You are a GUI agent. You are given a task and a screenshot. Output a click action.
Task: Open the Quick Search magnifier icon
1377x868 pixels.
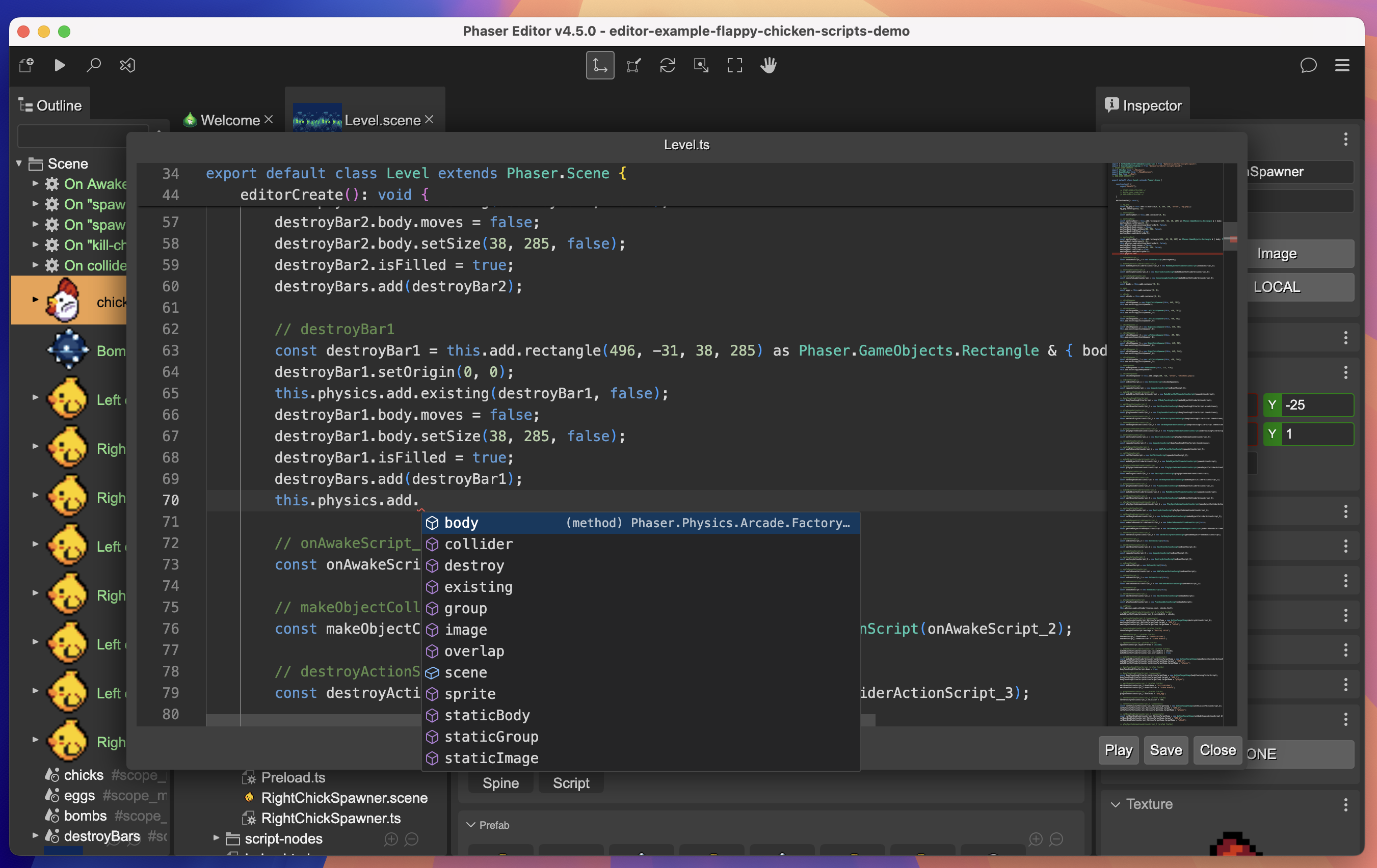tap(93, 65)
